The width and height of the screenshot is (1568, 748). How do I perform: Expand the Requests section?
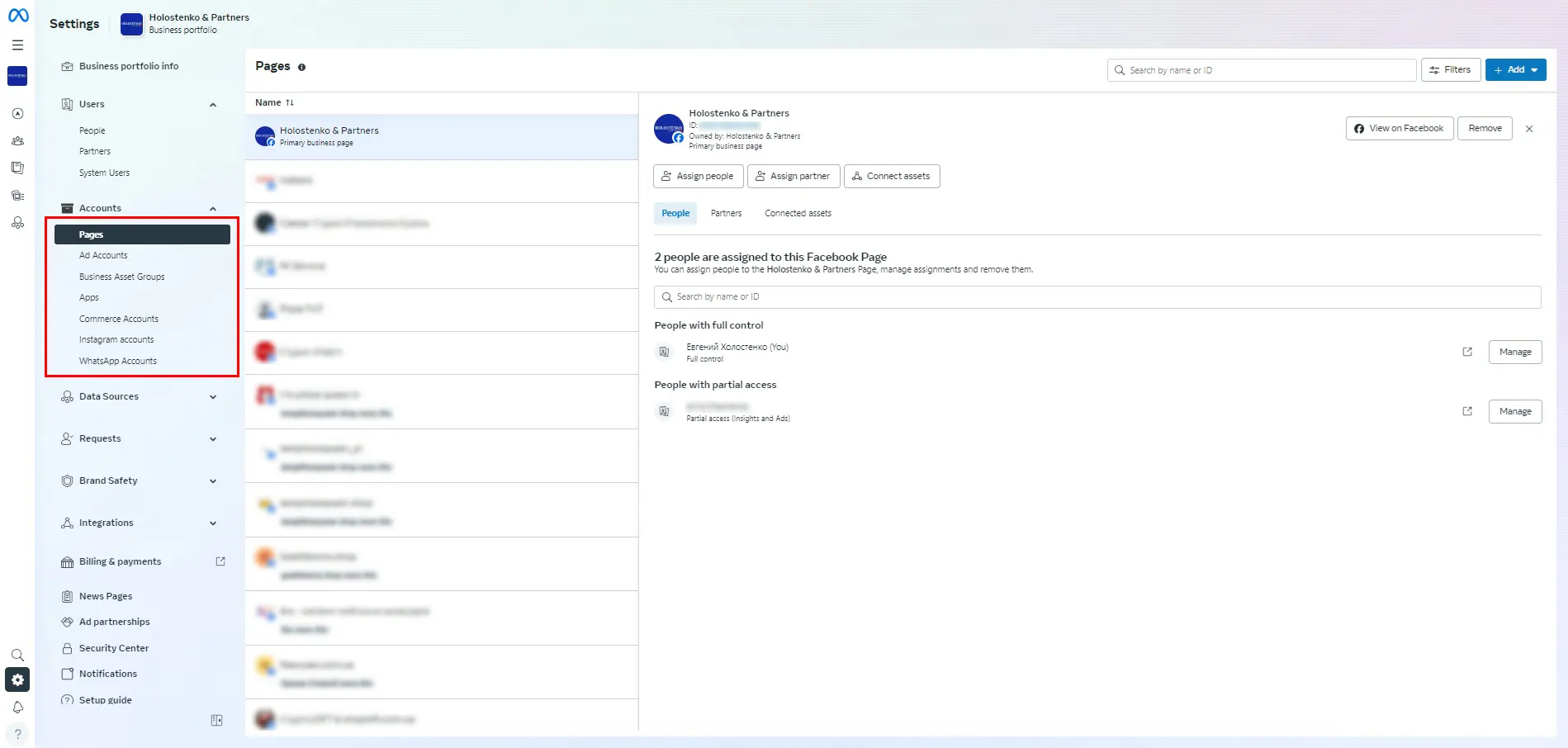click(213, 439)
